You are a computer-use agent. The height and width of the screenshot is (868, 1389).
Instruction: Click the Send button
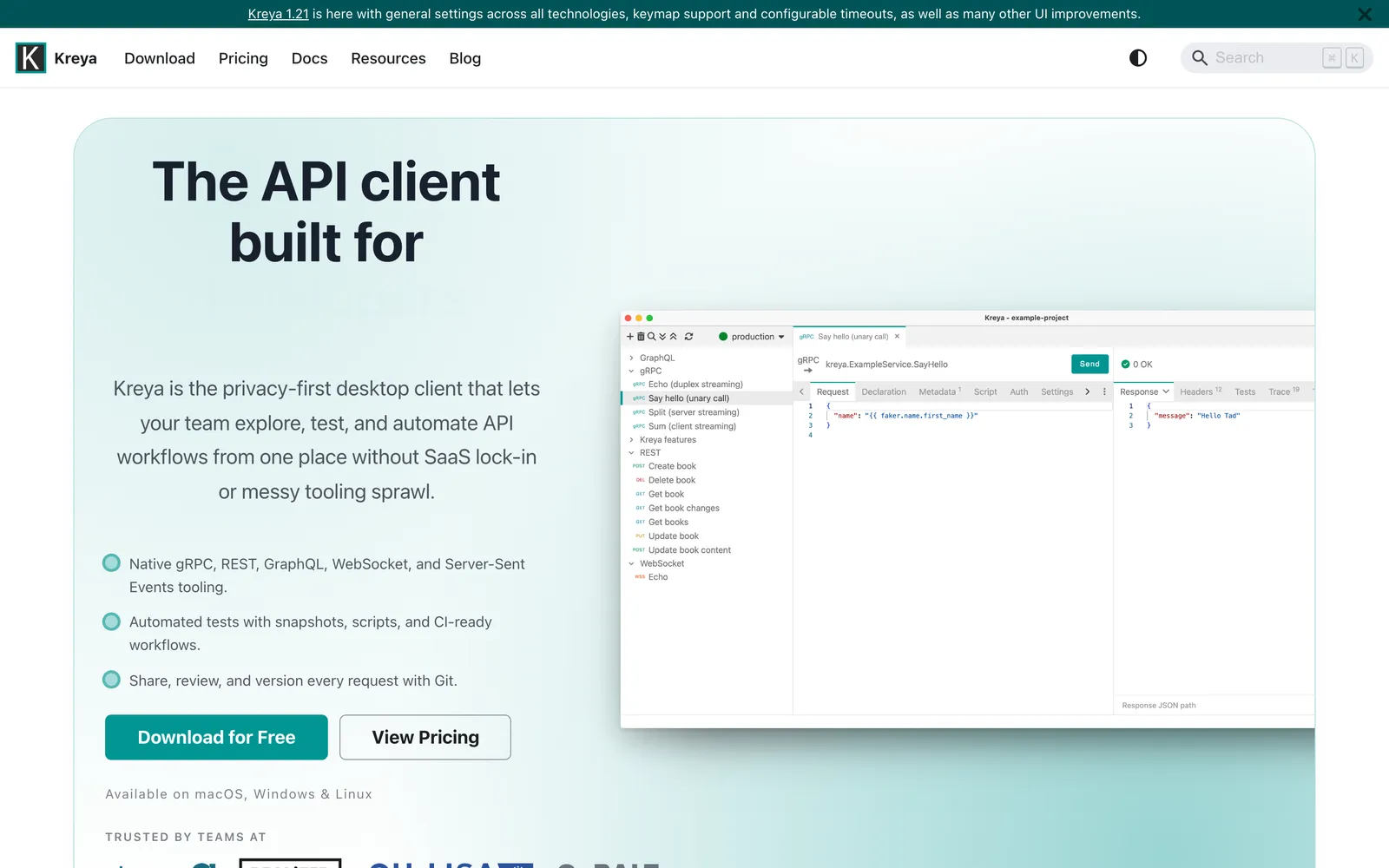1089,365
